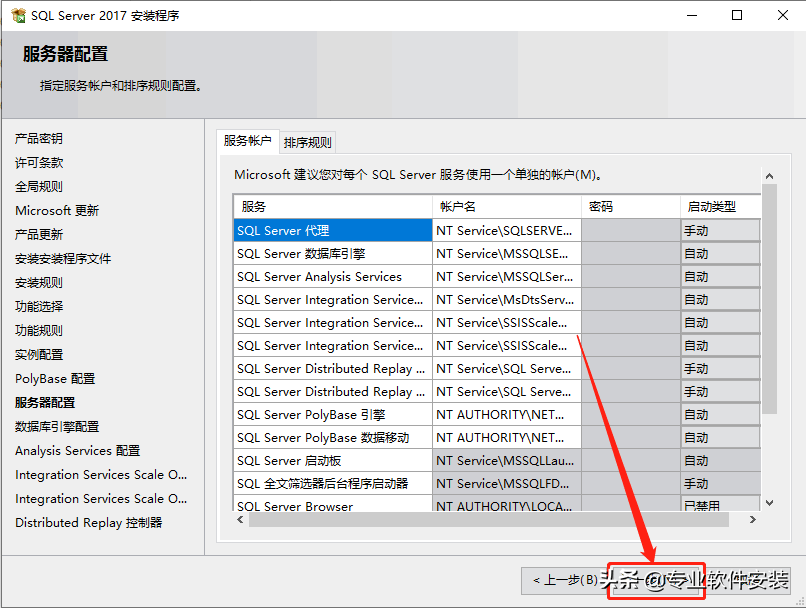Expand startup type for SQL Server 数据库引擎
Image resolution: width=806 pixels, height=608 pixels.
(x=719, y=254)
